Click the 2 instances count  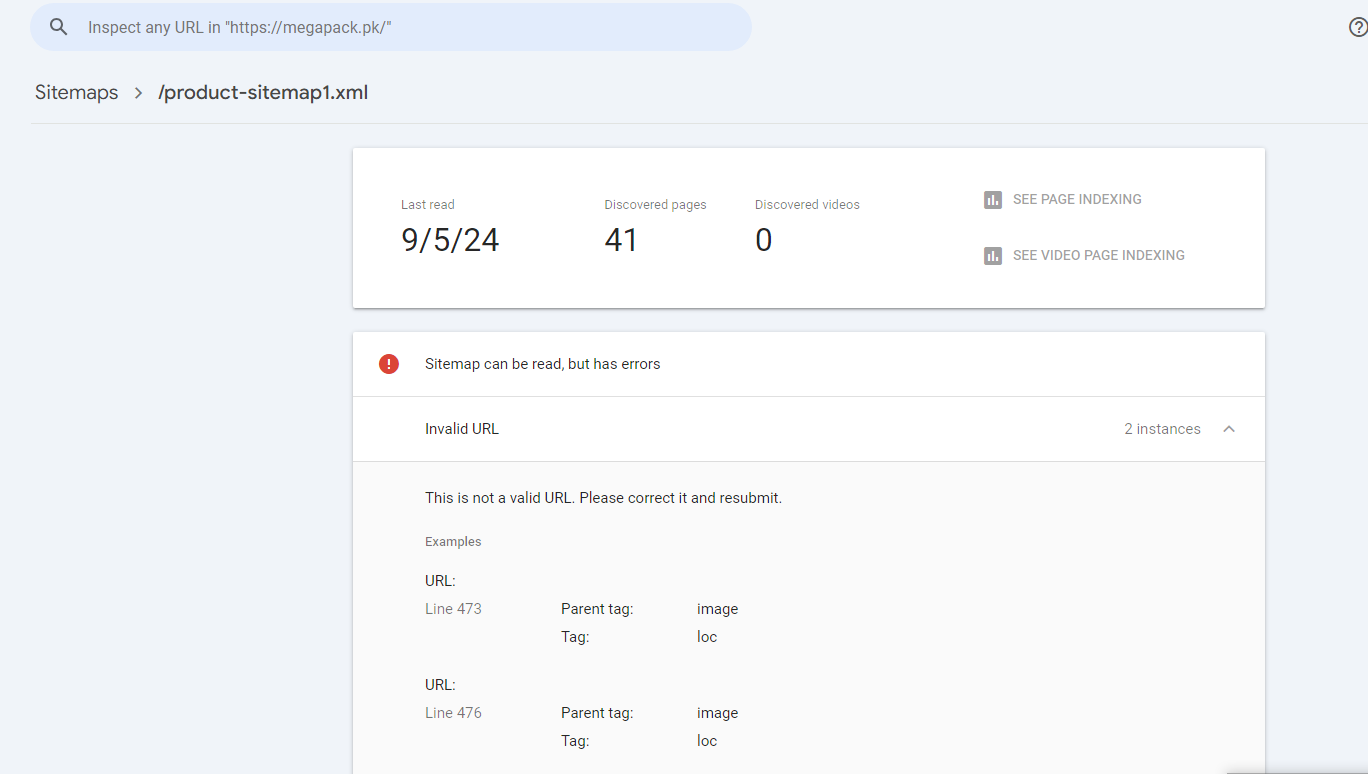click(x=1162, y=429)
